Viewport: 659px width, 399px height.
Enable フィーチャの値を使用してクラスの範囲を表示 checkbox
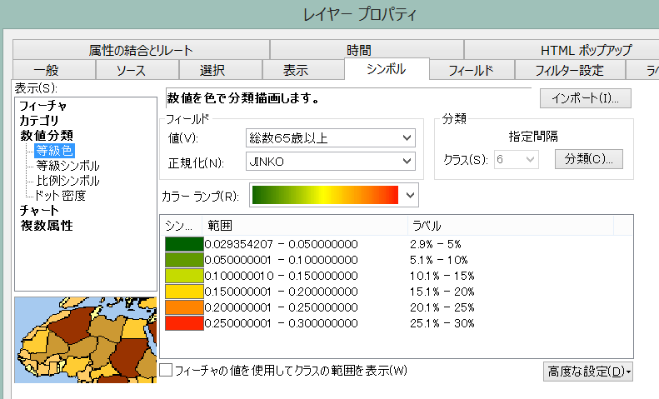tap(166, 370)
